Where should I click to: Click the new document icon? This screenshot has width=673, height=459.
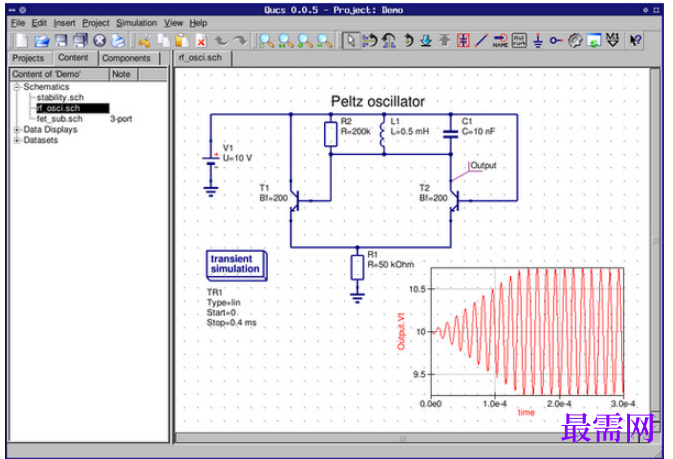(21, 41)
